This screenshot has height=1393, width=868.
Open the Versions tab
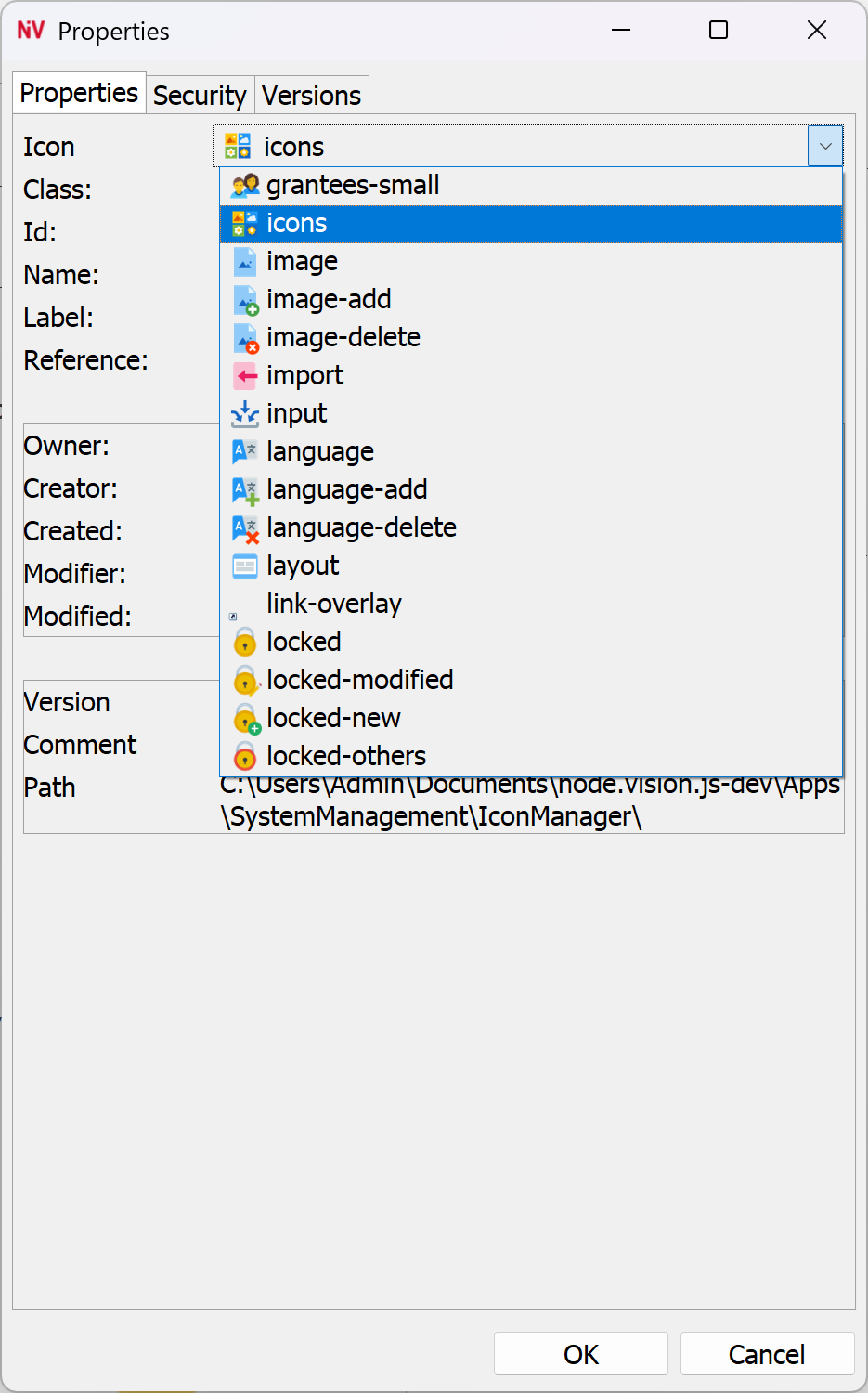[311, 96]
